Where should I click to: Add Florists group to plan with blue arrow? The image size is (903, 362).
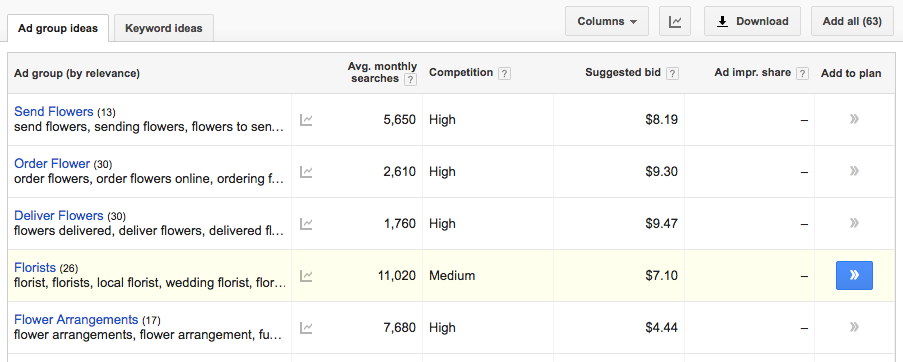point(854,275)
